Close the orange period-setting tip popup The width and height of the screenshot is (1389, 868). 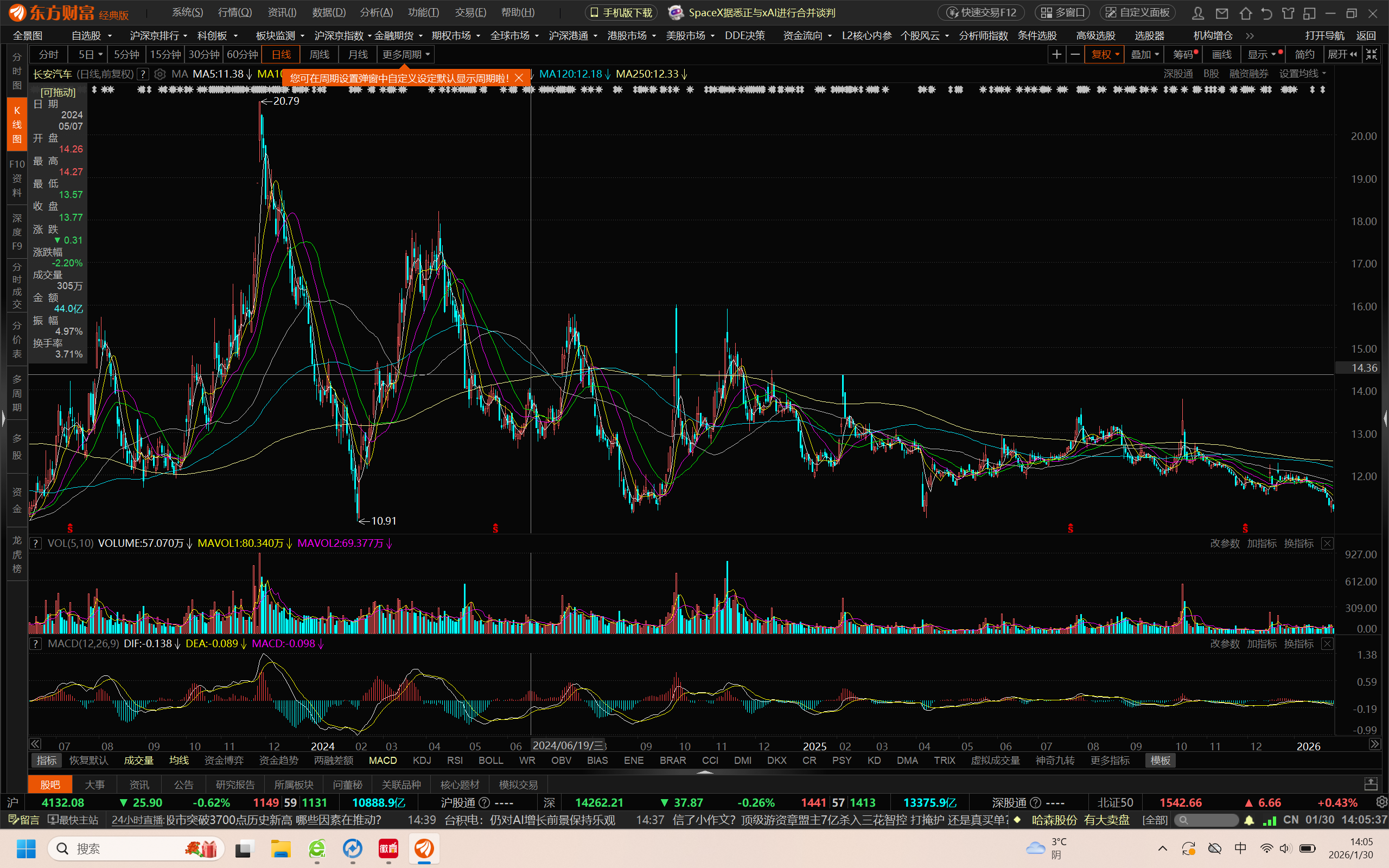coord(519,78)
